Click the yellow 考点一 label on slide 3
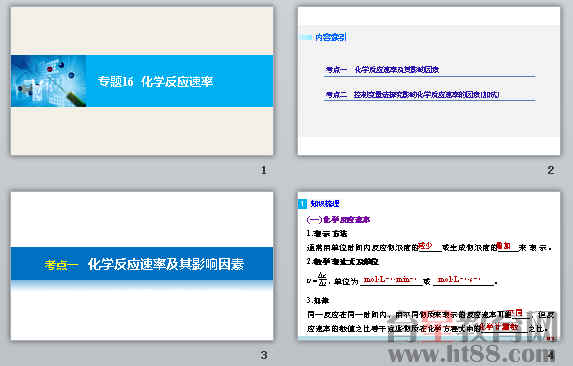The height and width of the screenshot is (366, 573). click(x=61, y=264)
